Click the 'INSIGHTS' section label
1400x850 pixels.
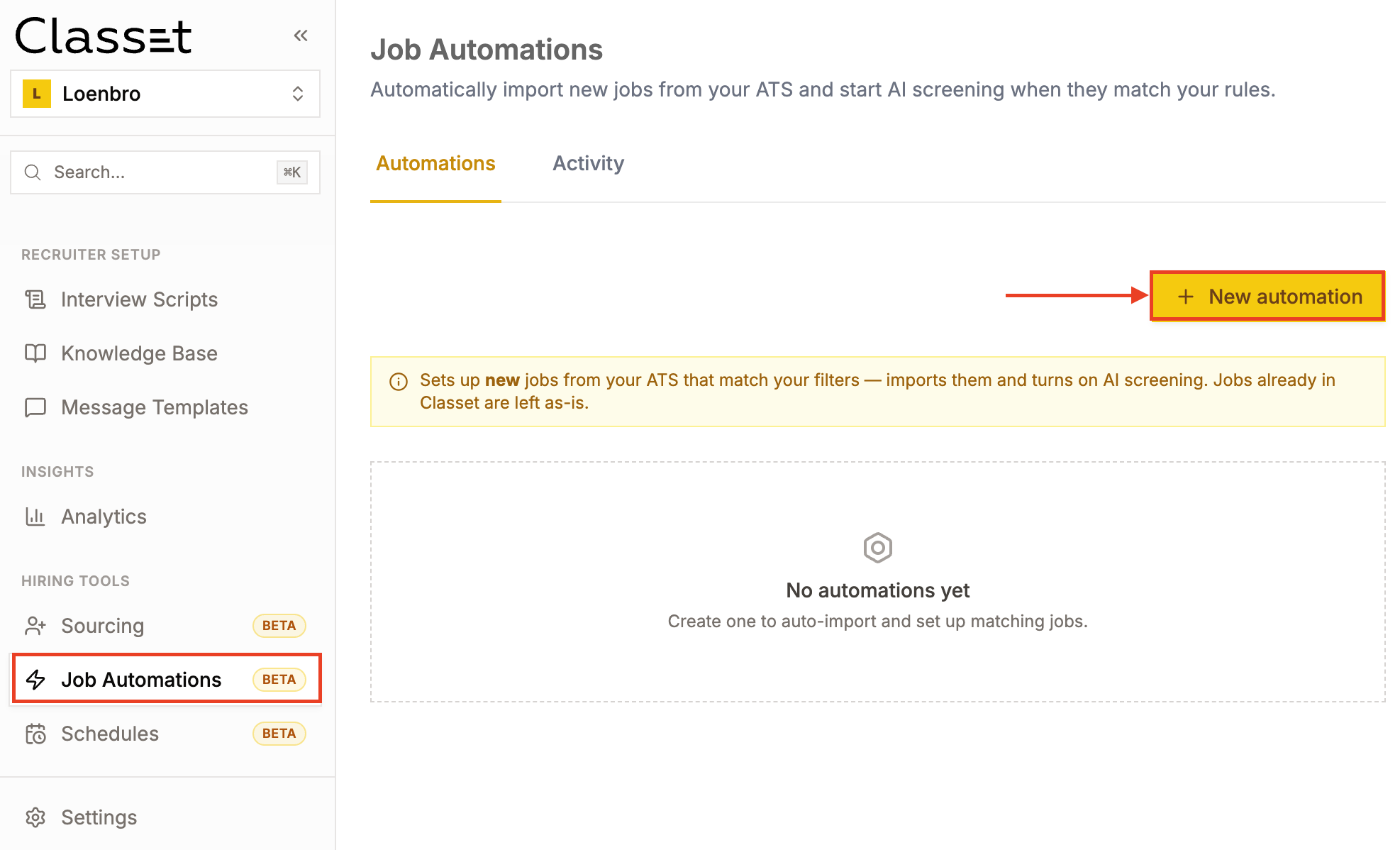(x=57, y=472)
